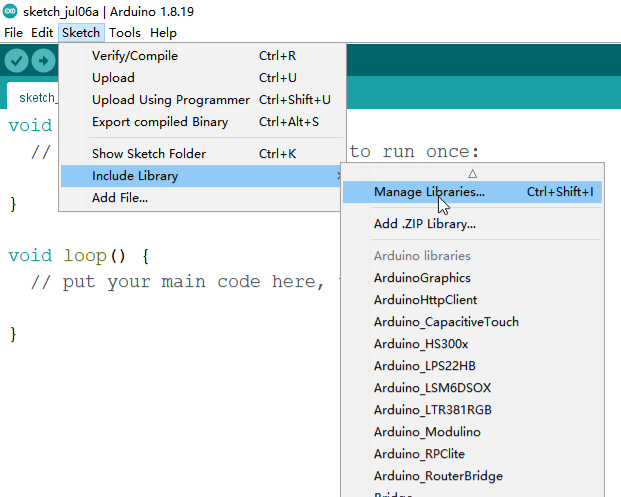Click the submenu scroll-up triangle arrow

(x=472, y=173)
